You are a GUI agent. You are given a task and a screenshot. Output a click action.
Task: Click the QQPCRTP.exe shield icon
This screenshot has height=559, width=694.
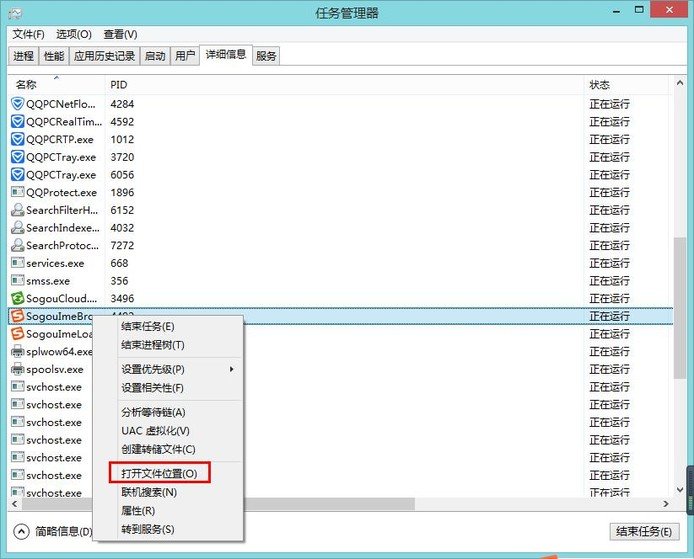pyautogui.click(x=17, y=139)
